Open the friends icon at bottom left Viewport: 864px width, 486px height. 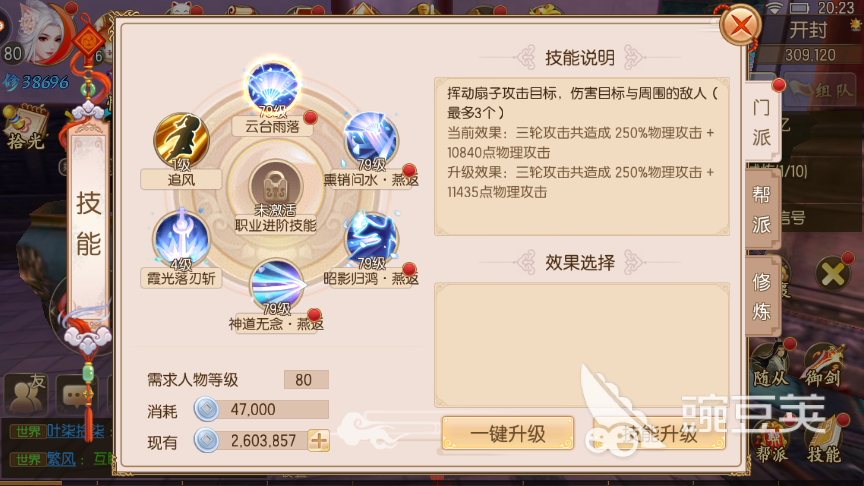coord(25,394)
